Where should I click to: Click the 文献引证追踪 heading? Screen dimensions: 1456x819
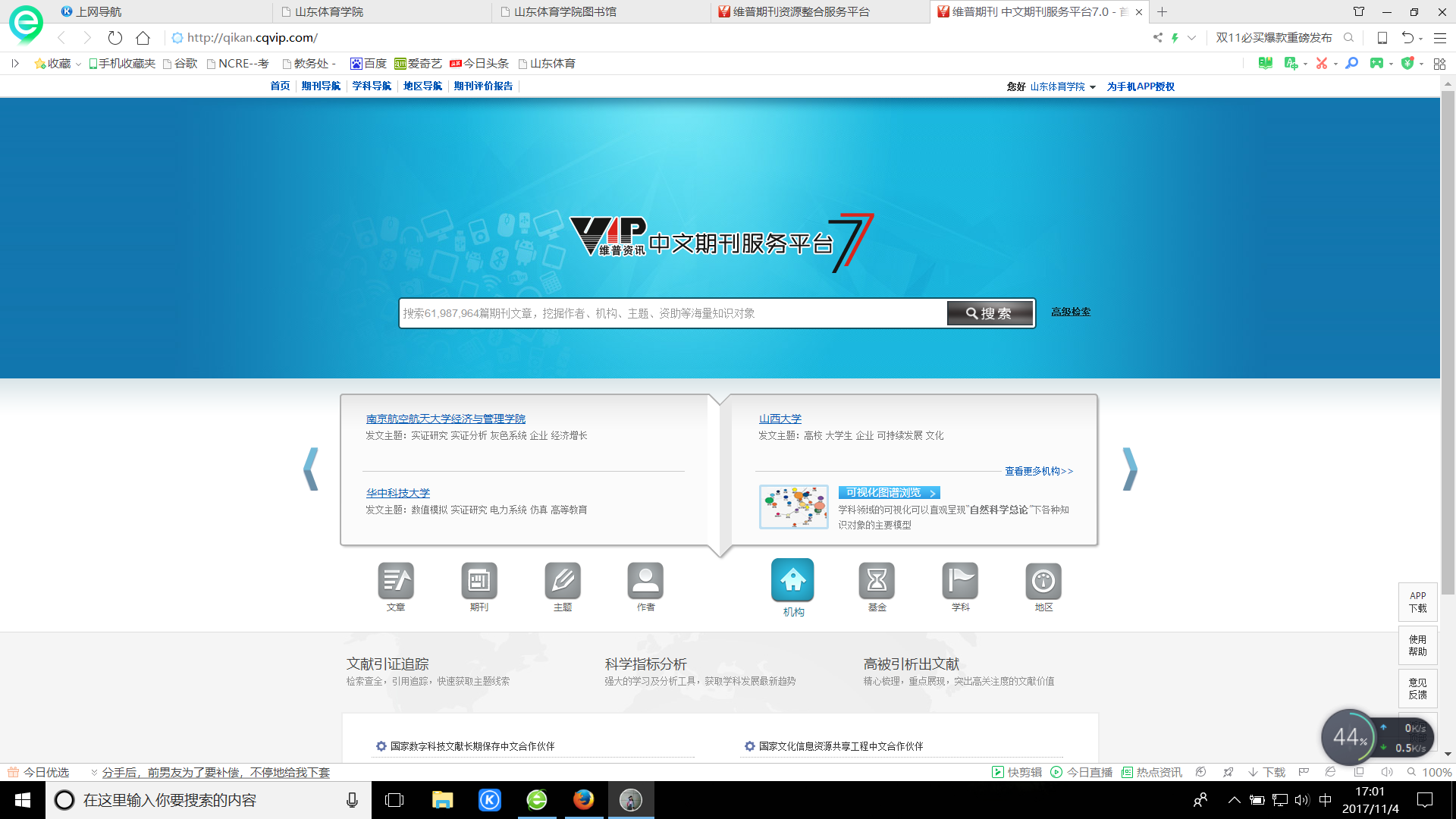pyautogui.click(x=388, y=664)
